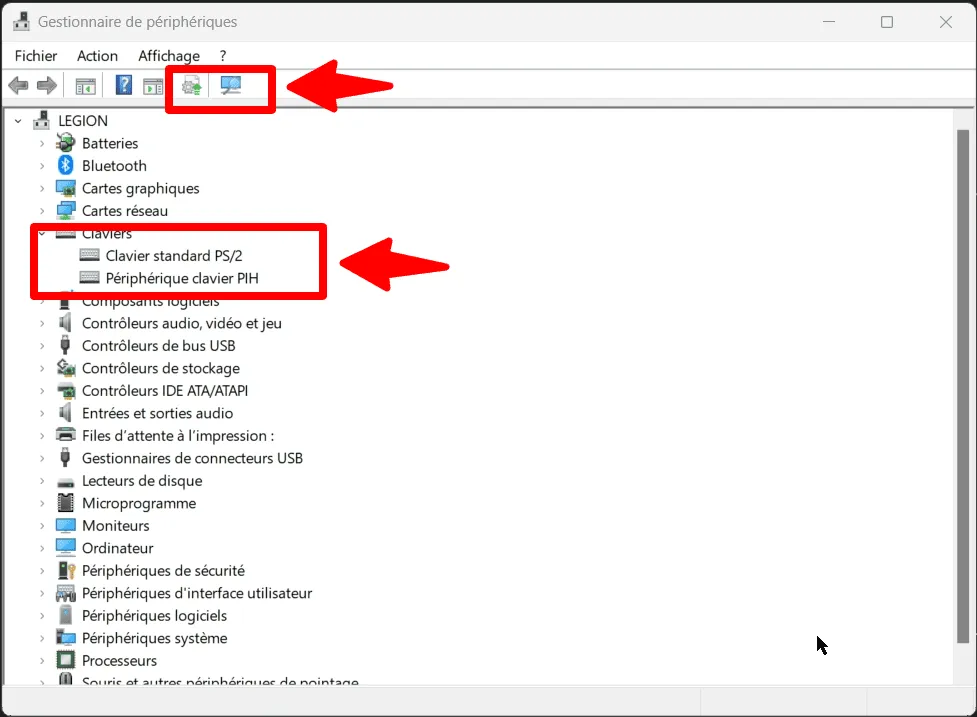Click the Bluetooth category icon
977x717 pixels.
65,165
